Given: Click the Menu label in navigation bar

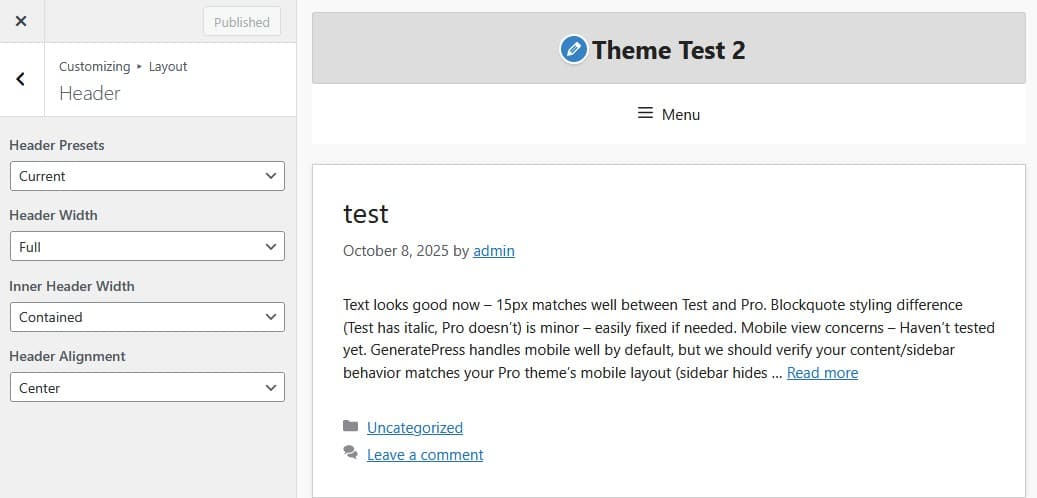Looking at the screenshot, I should pyautogui.click(x=681, y=115).
